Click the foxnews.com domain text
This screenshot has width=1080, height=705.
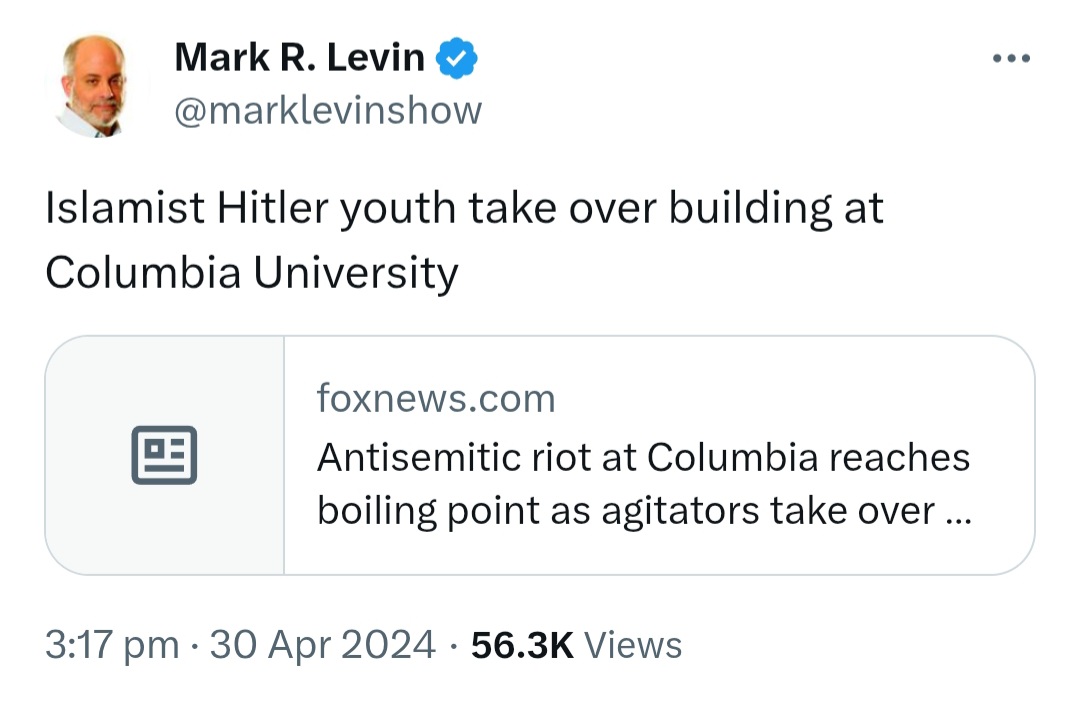click(x=436, y=399)
